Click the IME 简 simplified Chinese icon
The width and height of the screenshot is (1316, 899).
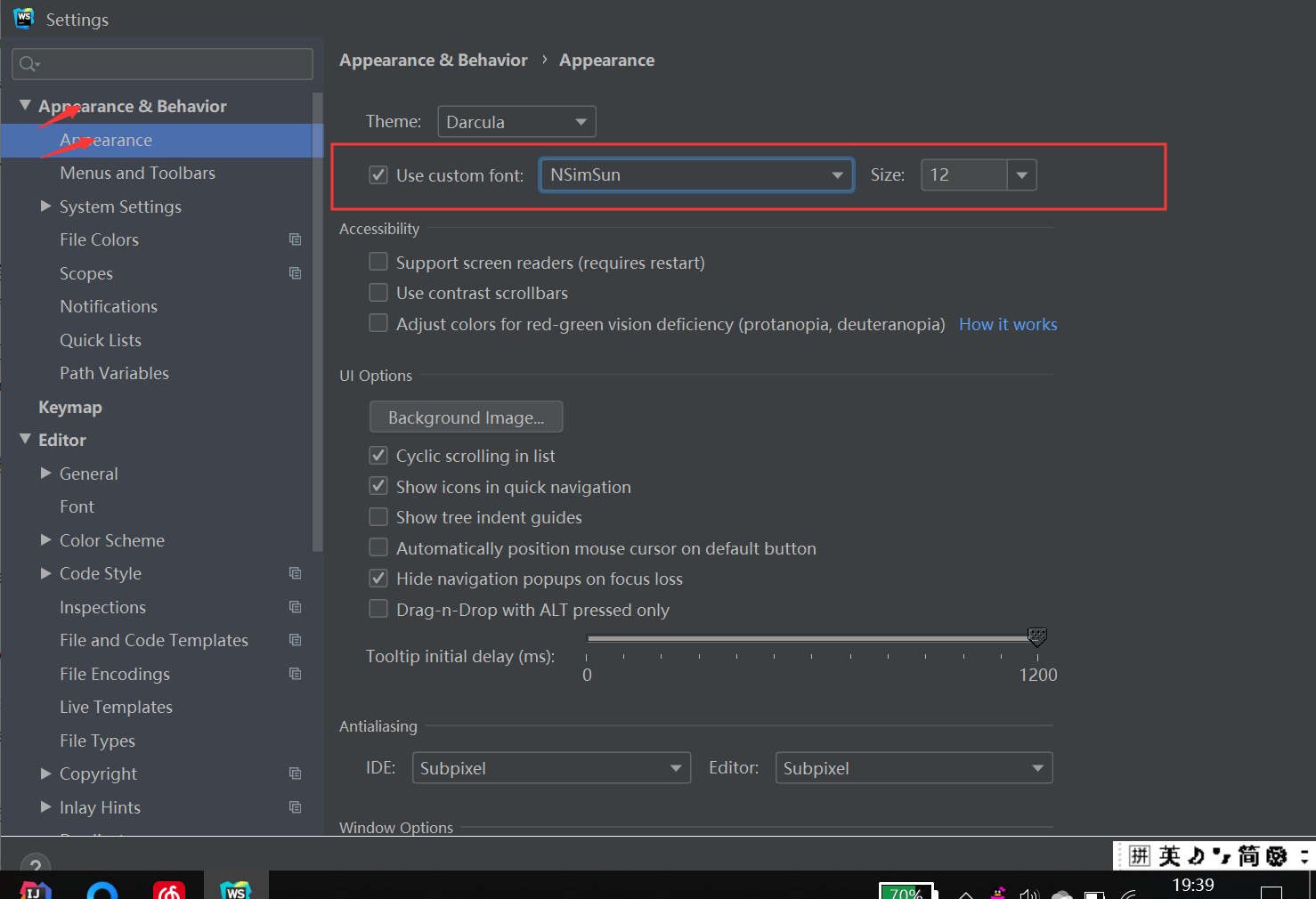(1249, 856)
